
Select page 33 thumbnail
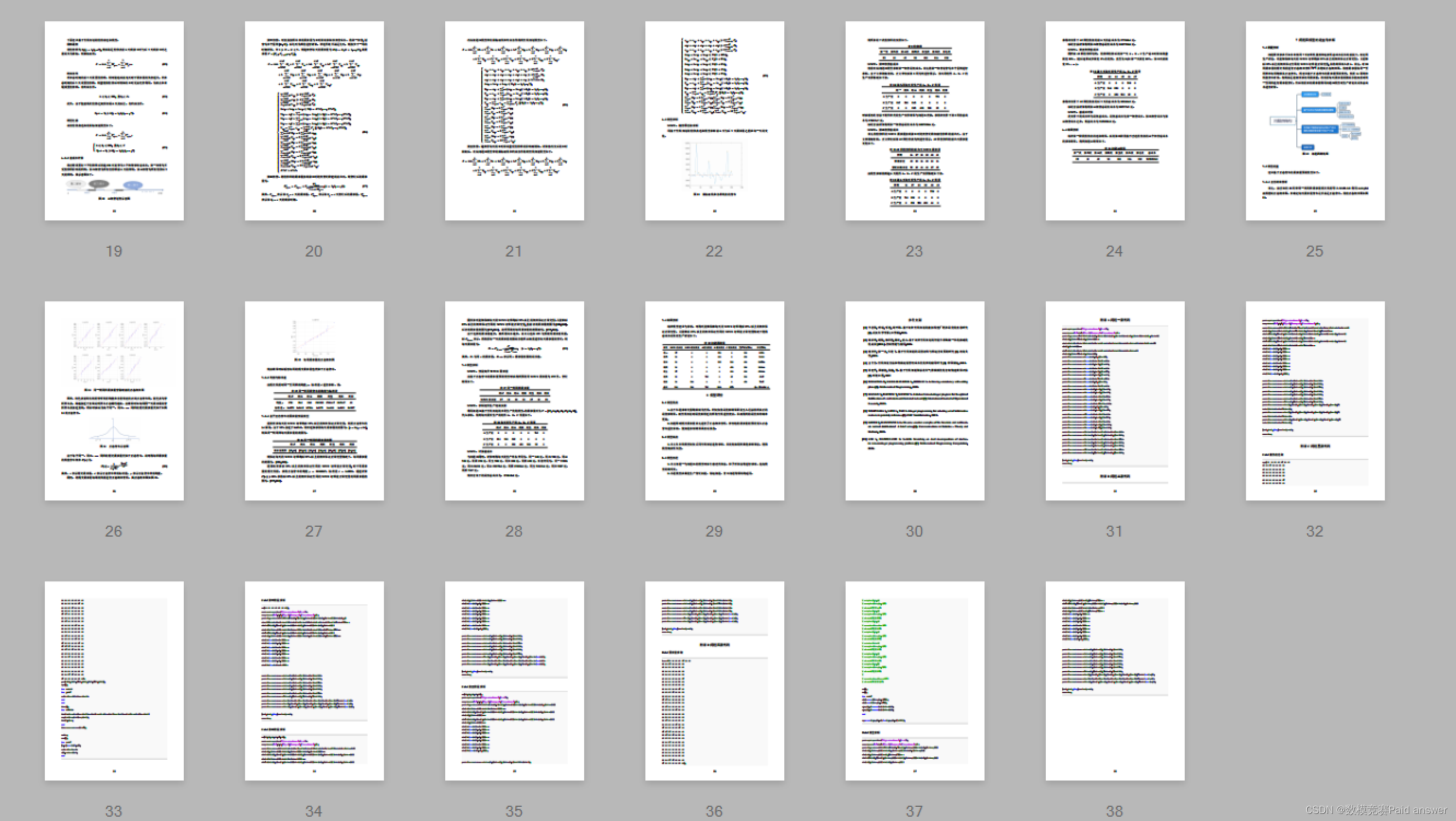[114, 680]
